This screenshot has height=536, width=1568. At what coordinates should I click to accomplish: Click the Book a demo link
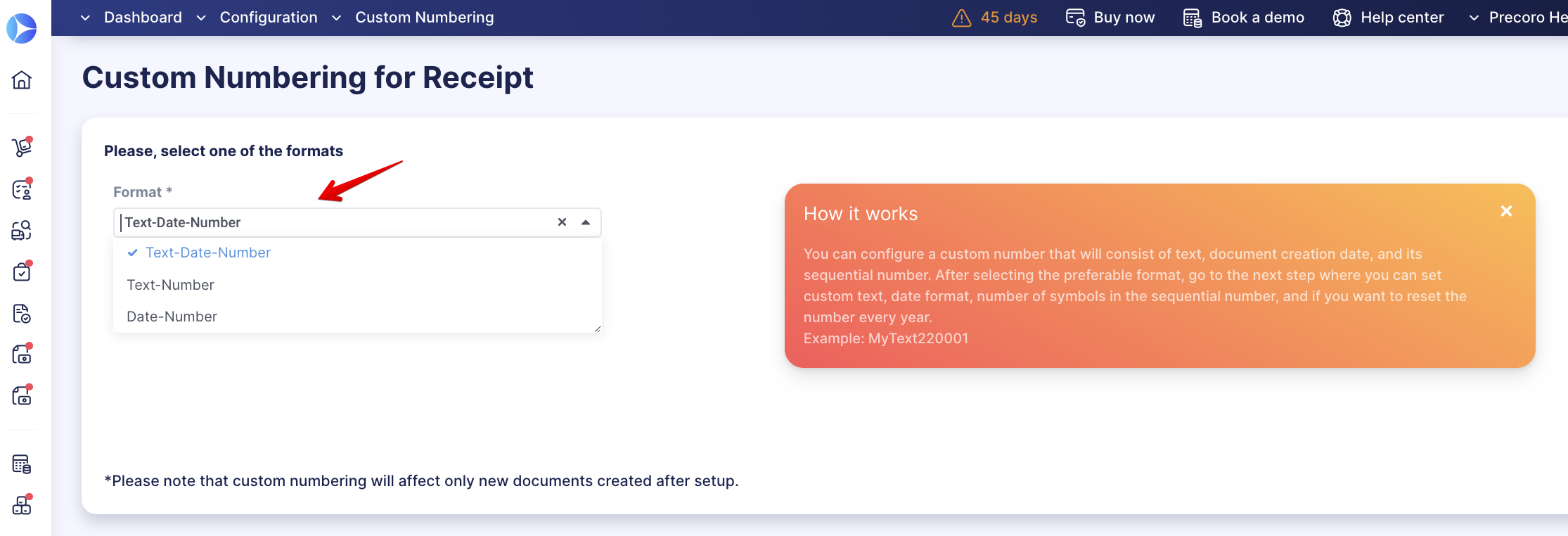pyautogui.click(x=1258, y=18)
